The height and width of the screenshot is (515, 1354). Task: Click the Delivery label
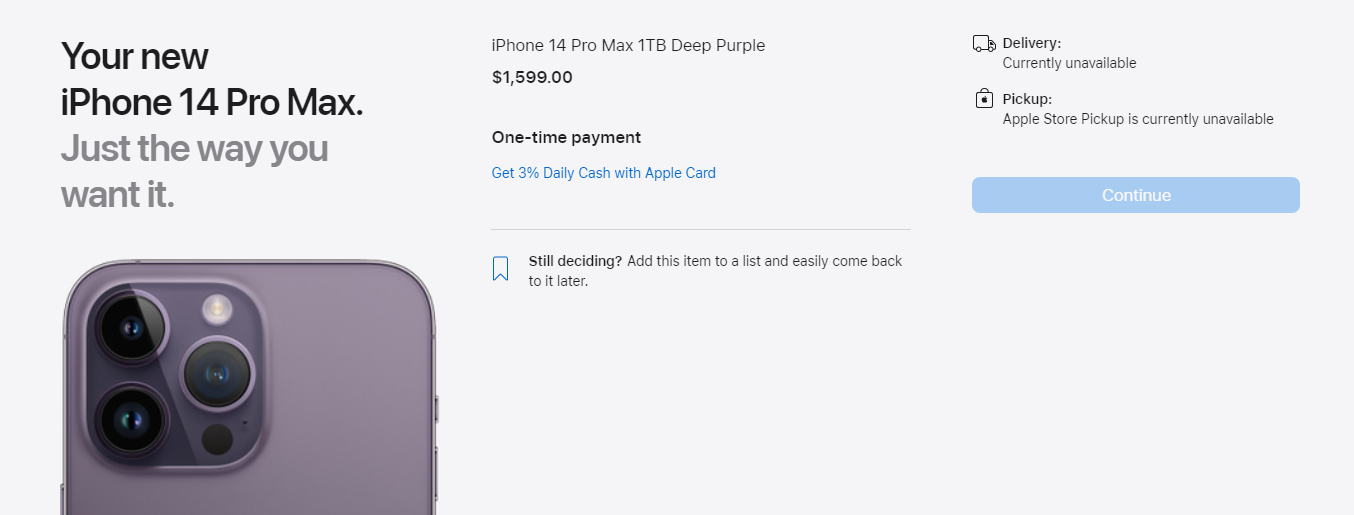1031,44
